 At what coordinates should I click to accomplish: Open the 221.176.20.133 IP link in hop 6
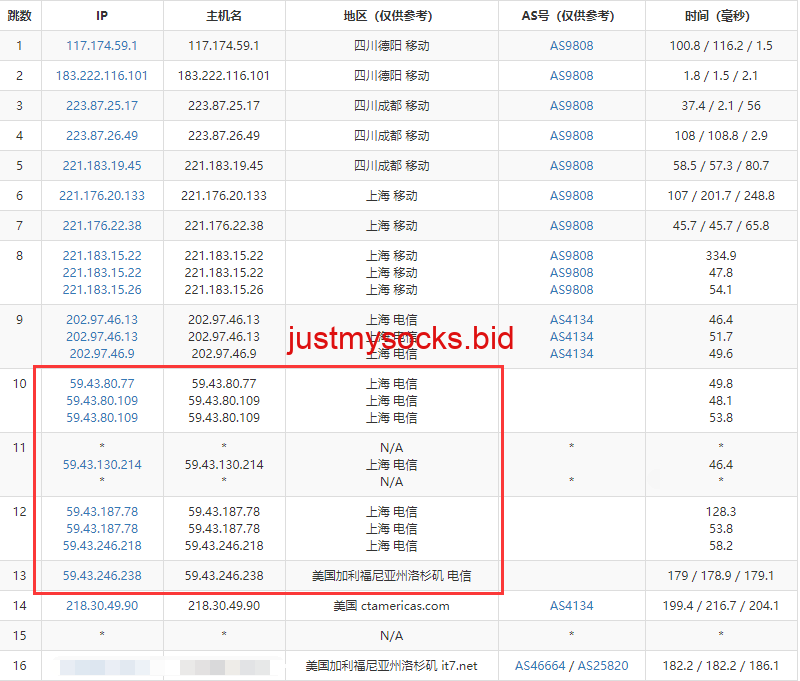102,196
